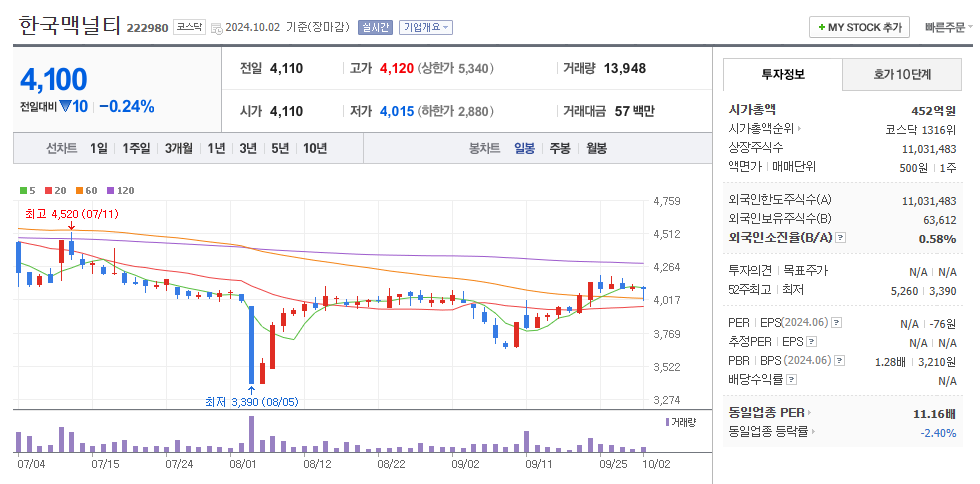Image resolution: width=980 pixels, height=484 pixels.
Task: Click the 상장주식수 value 11,031,483
Action: 929,149
